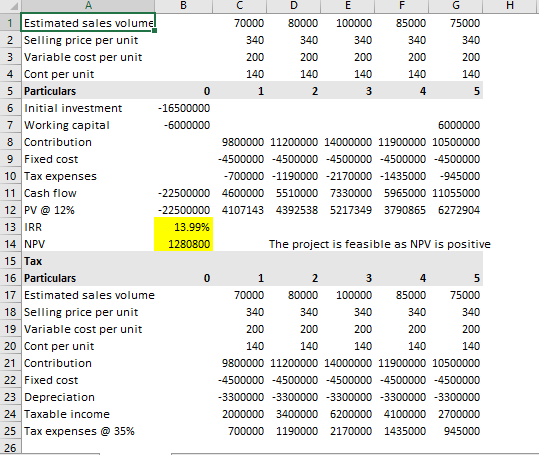
Task: Select cell 'Selling price per unit' in row 2
Action: point(88,40)
